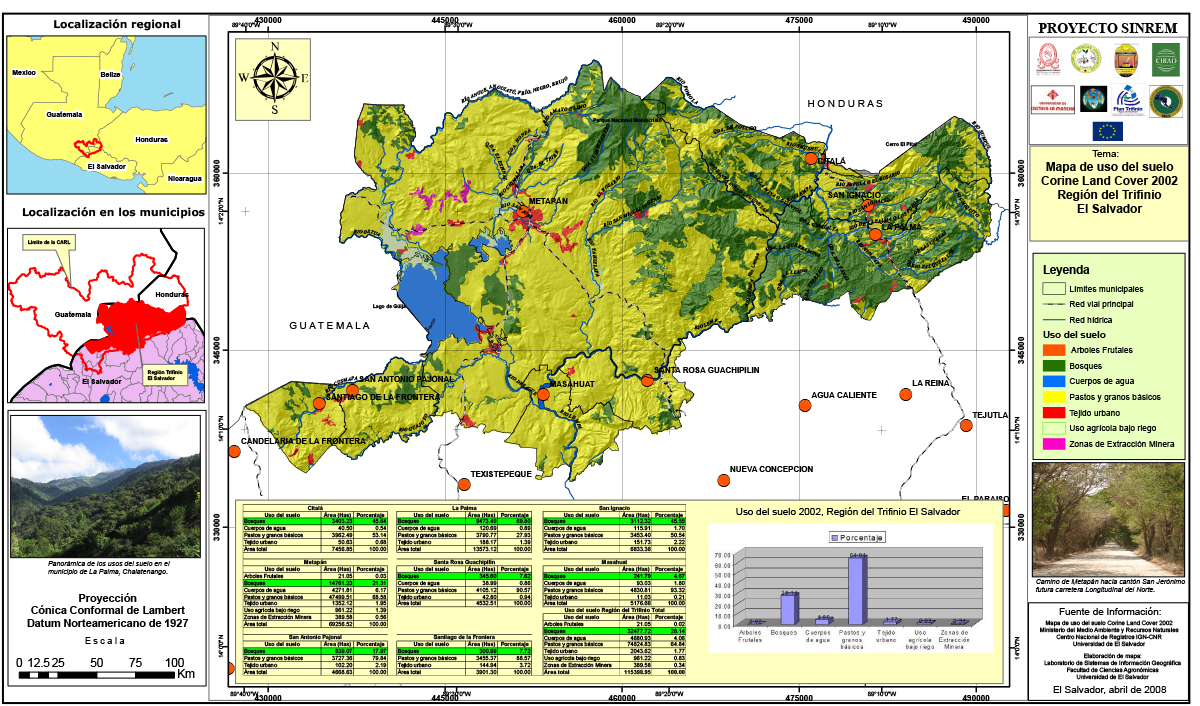Image resolution: width=1200 pixels, height=706 pixels.
Task: Click the Pastos y granos básicos chart bar
Action: (x=856, y=590)
